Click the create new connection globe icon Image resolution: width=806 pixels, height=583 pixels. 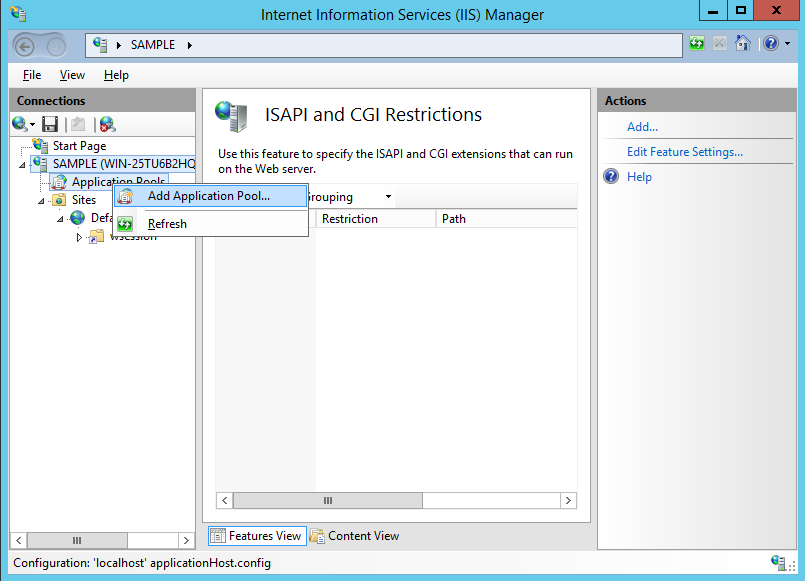click(x=19, y=123)
